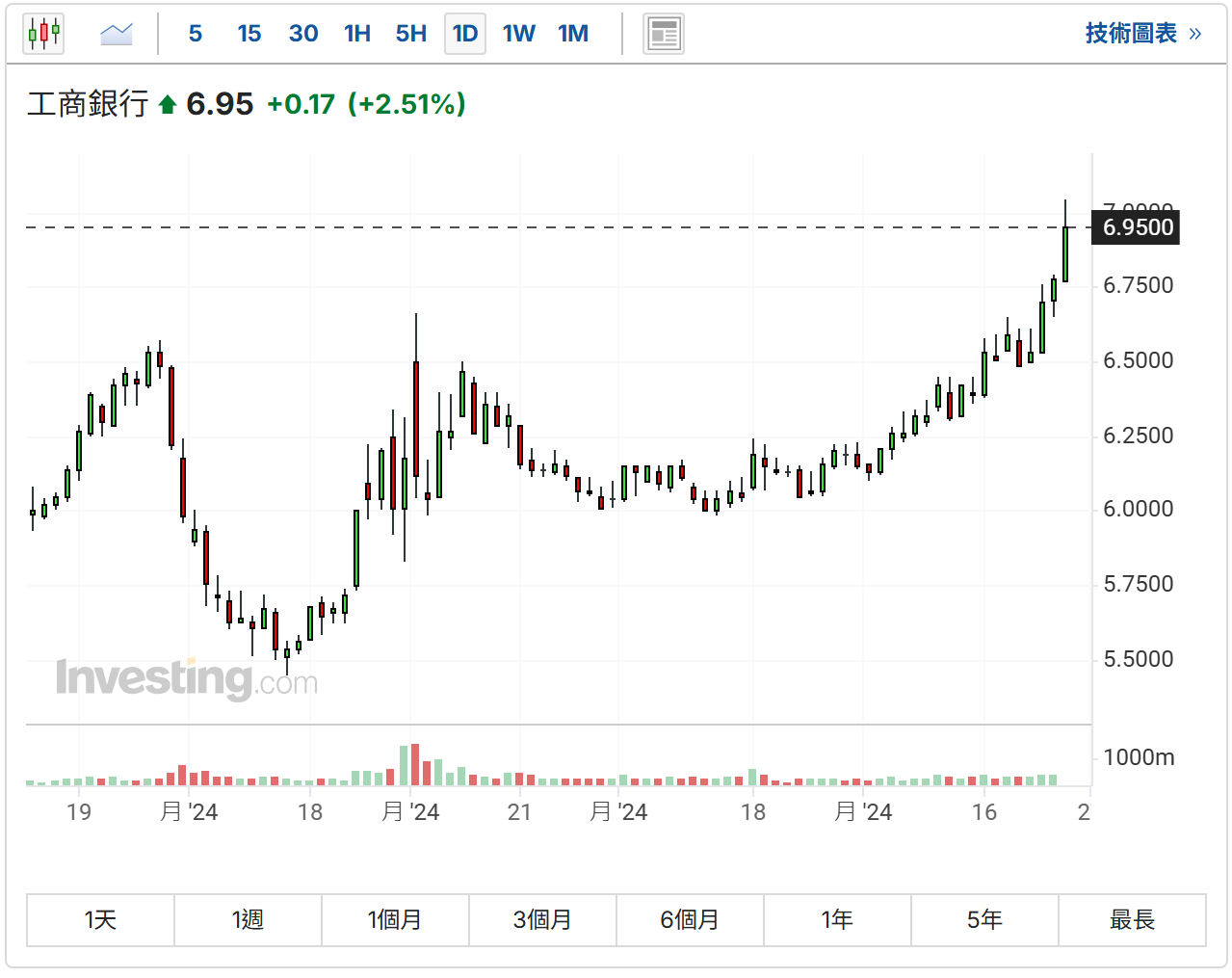Set range to 1個月
This screenshot has width=1232, height=978.
(x=395, y=920)
